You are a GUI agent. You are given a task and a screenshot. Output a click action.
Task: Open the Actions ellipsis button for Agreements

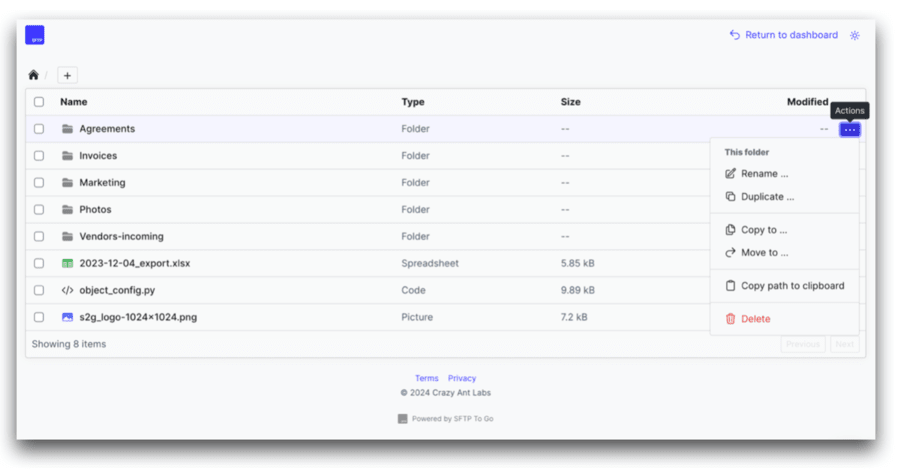coord(849,130)
